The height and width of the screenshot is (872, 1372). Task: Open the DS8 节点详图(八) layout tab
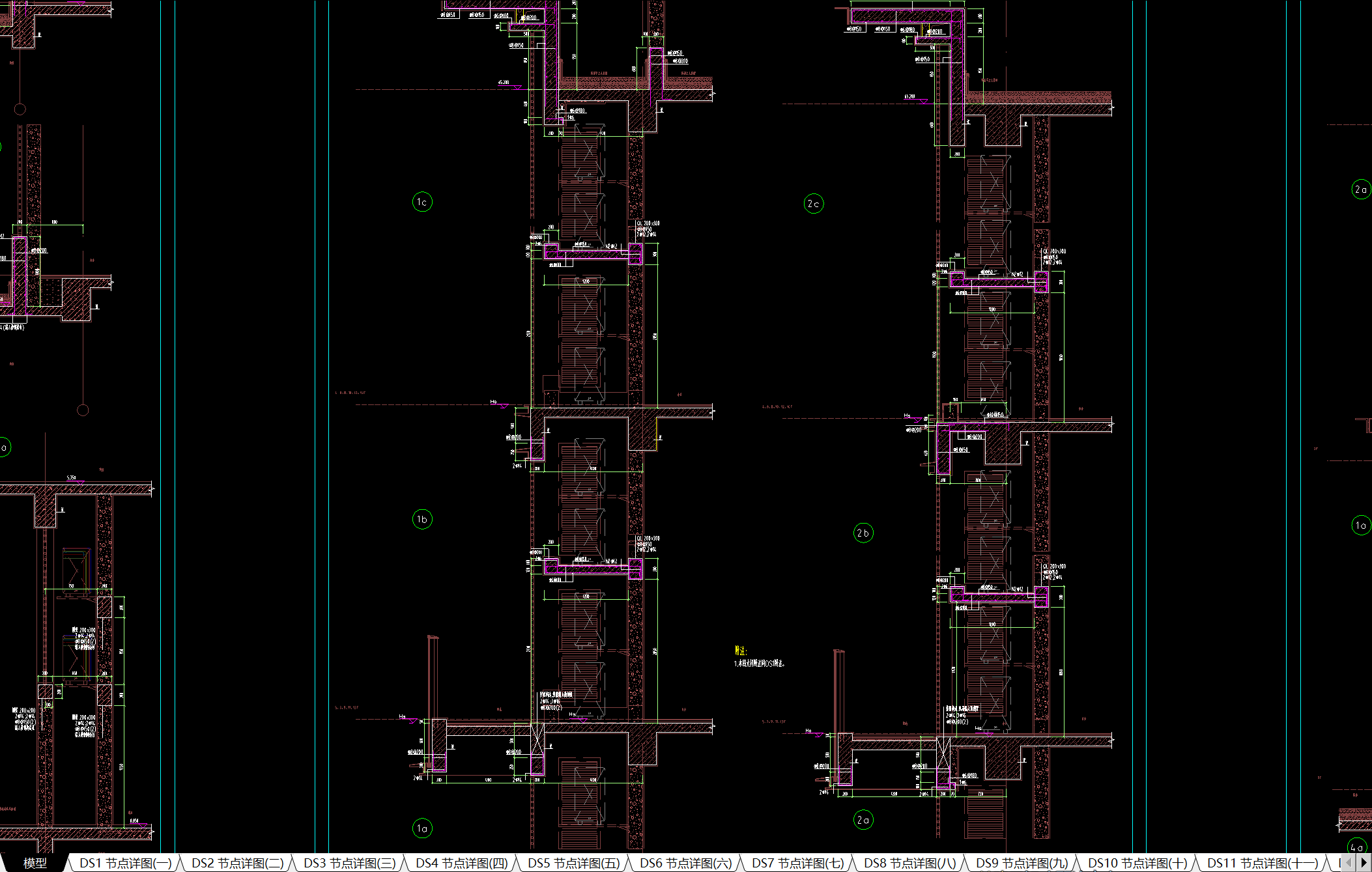[910, 863]
